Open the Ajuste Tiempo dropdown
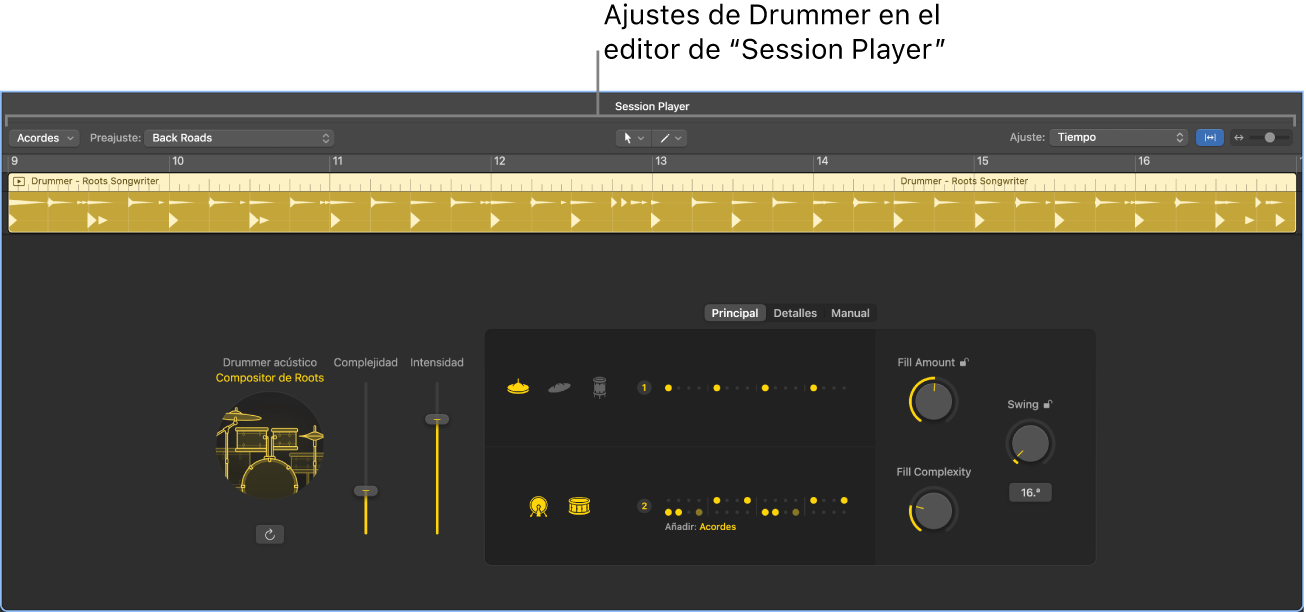This screenshot has width=1306, height=612. (1118, 137)
